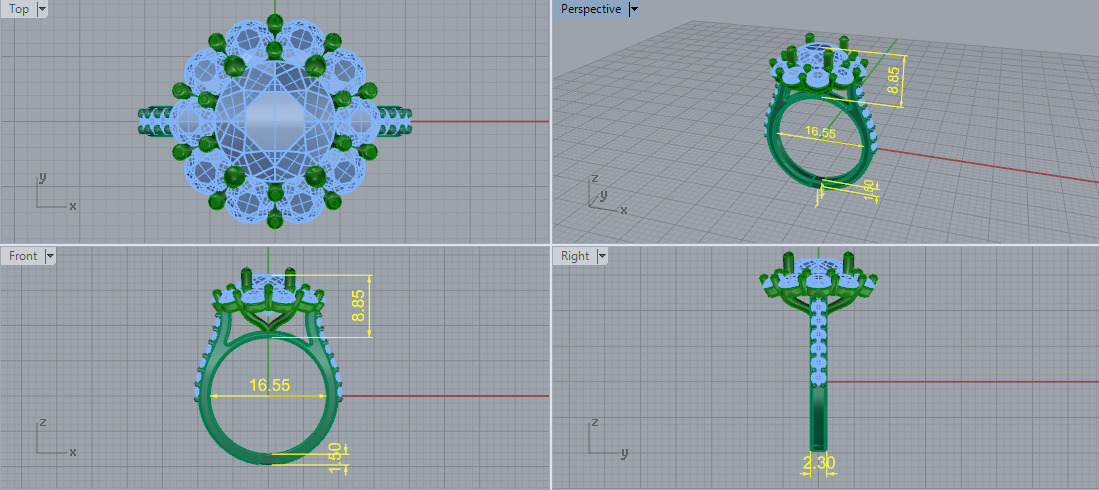Select the ring model in Perspective view

coord(820,112)
